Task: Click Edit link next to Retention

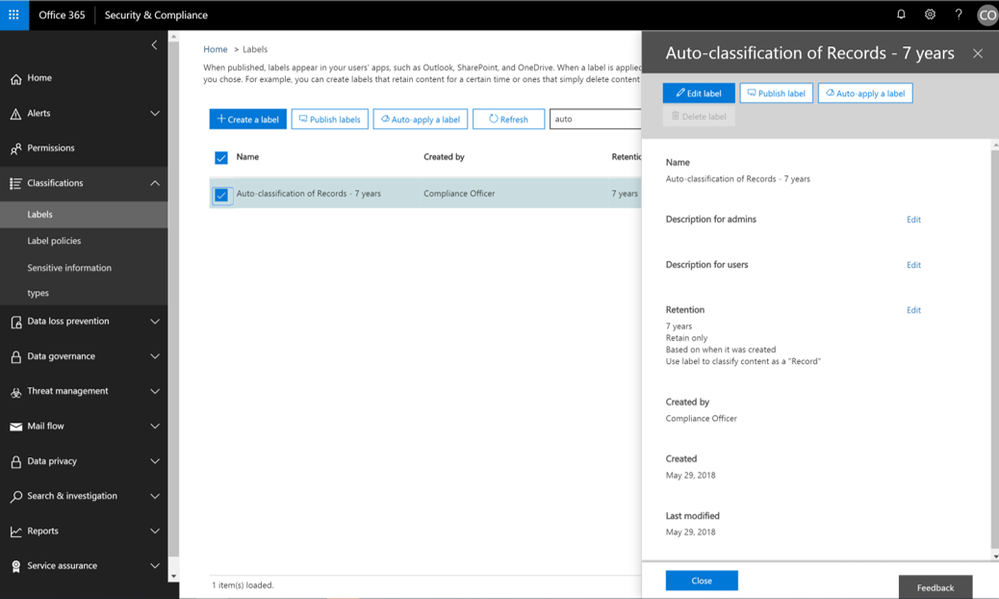Action: click(x=913, y=310)
